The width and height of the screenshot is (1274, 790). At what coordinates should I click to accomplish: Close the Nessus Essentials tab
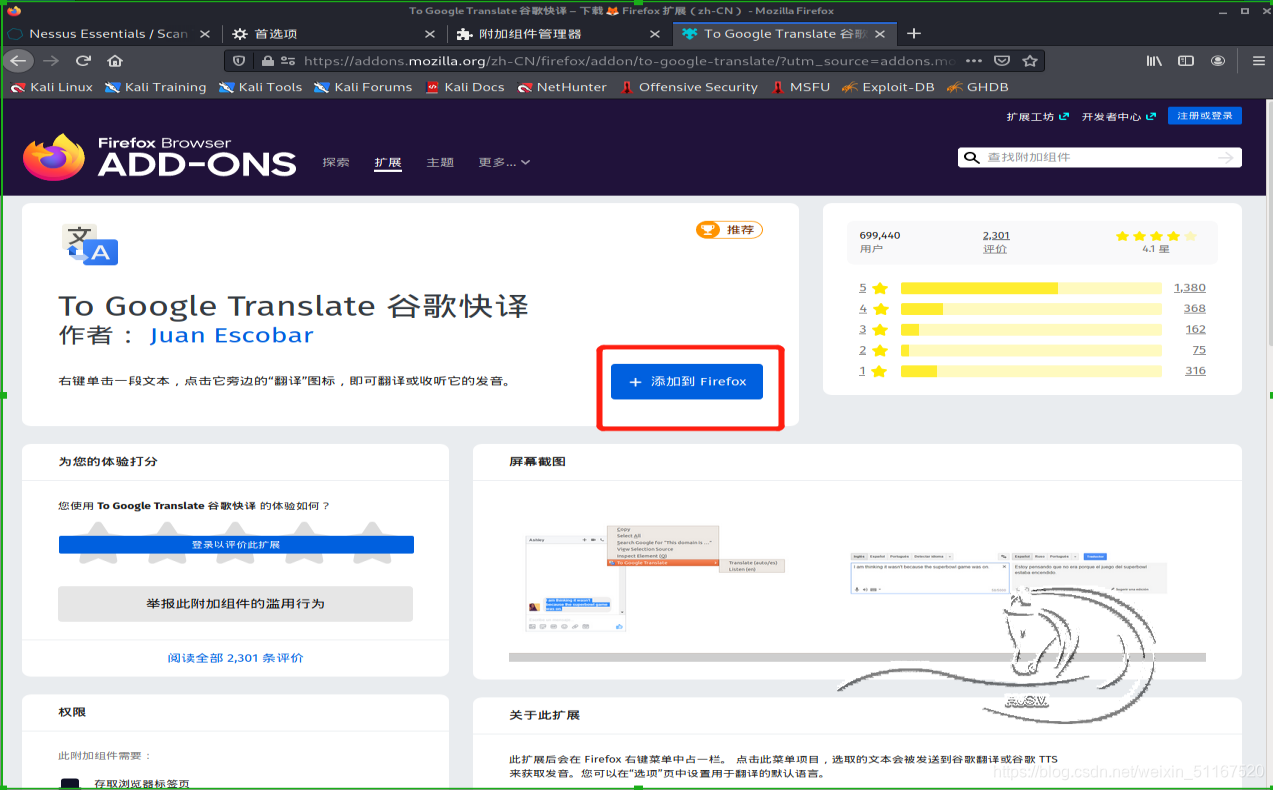(x=205, y=33)
